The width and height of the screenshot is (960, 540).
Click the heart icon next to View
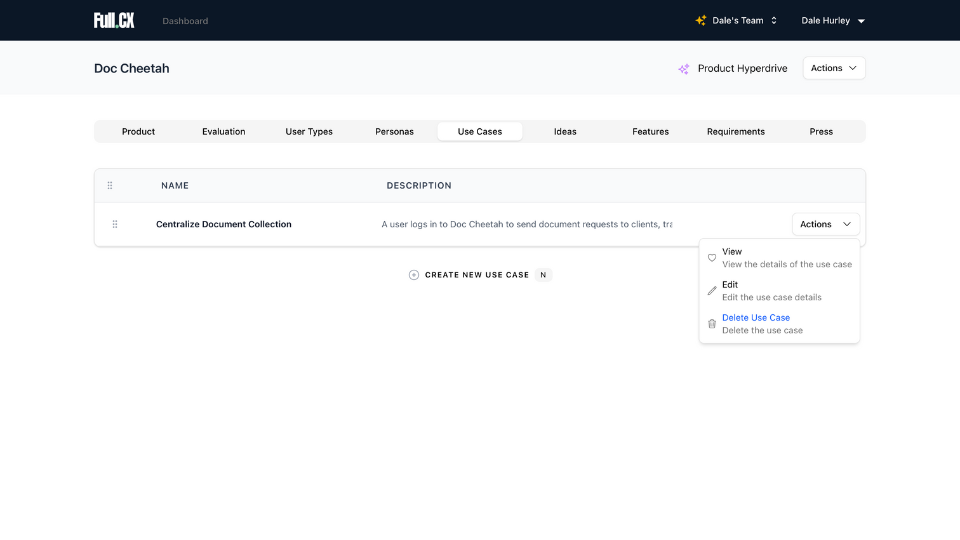tap(712, 258)
